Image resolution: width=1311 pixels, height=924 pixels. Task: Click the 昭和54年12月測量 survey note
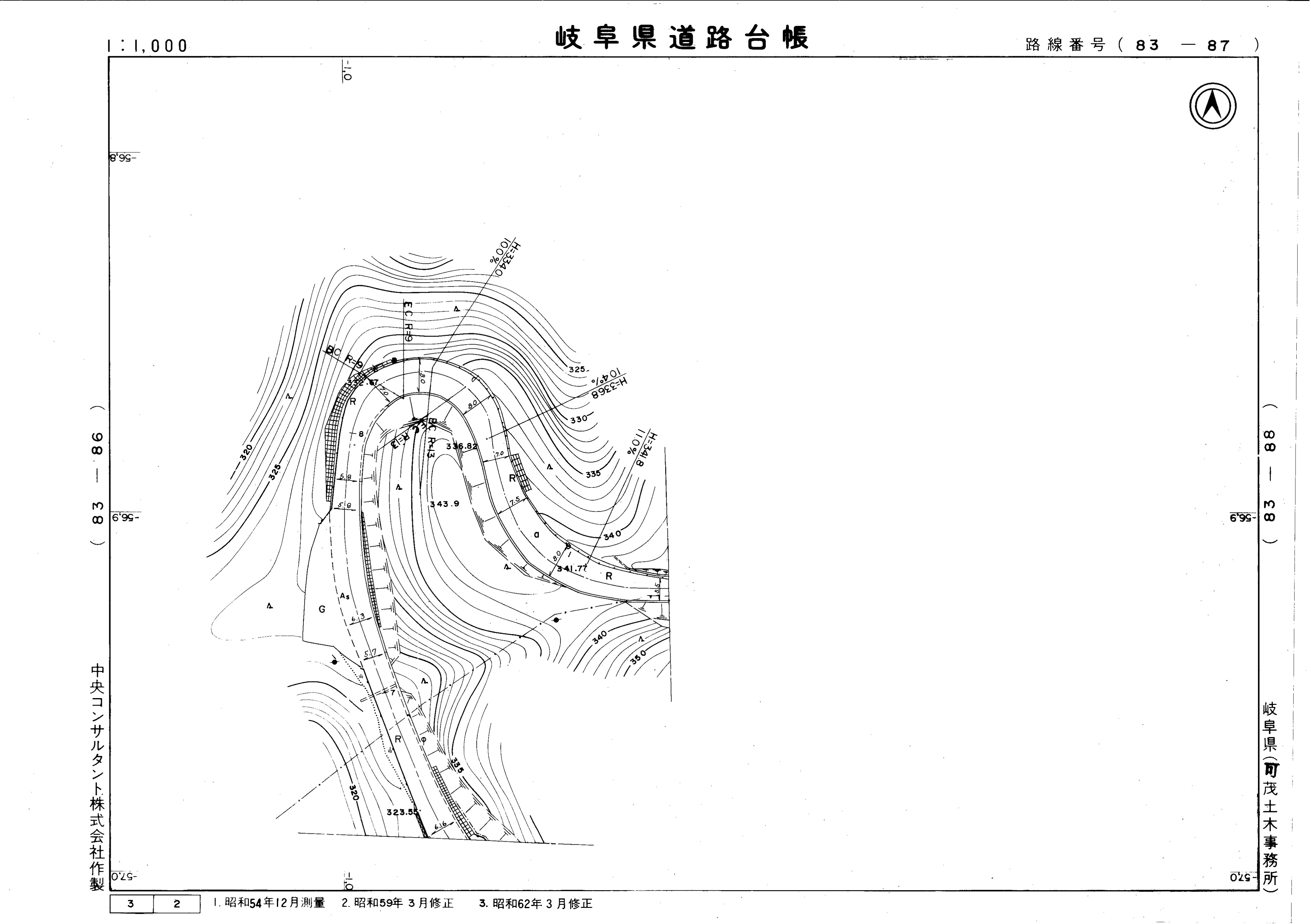[x=269, y=903]
